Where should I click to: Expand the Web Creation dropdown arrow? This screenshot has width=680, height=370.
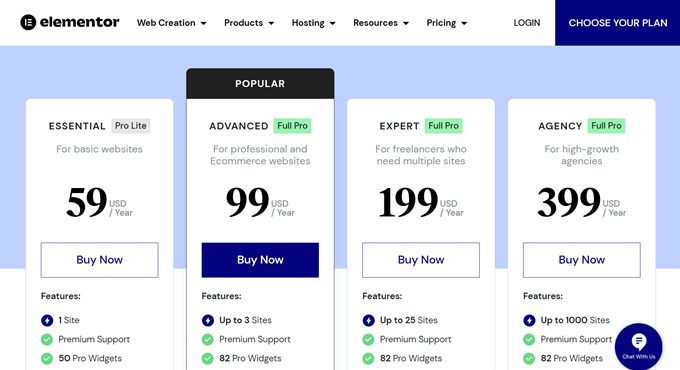tap(203, 23)
